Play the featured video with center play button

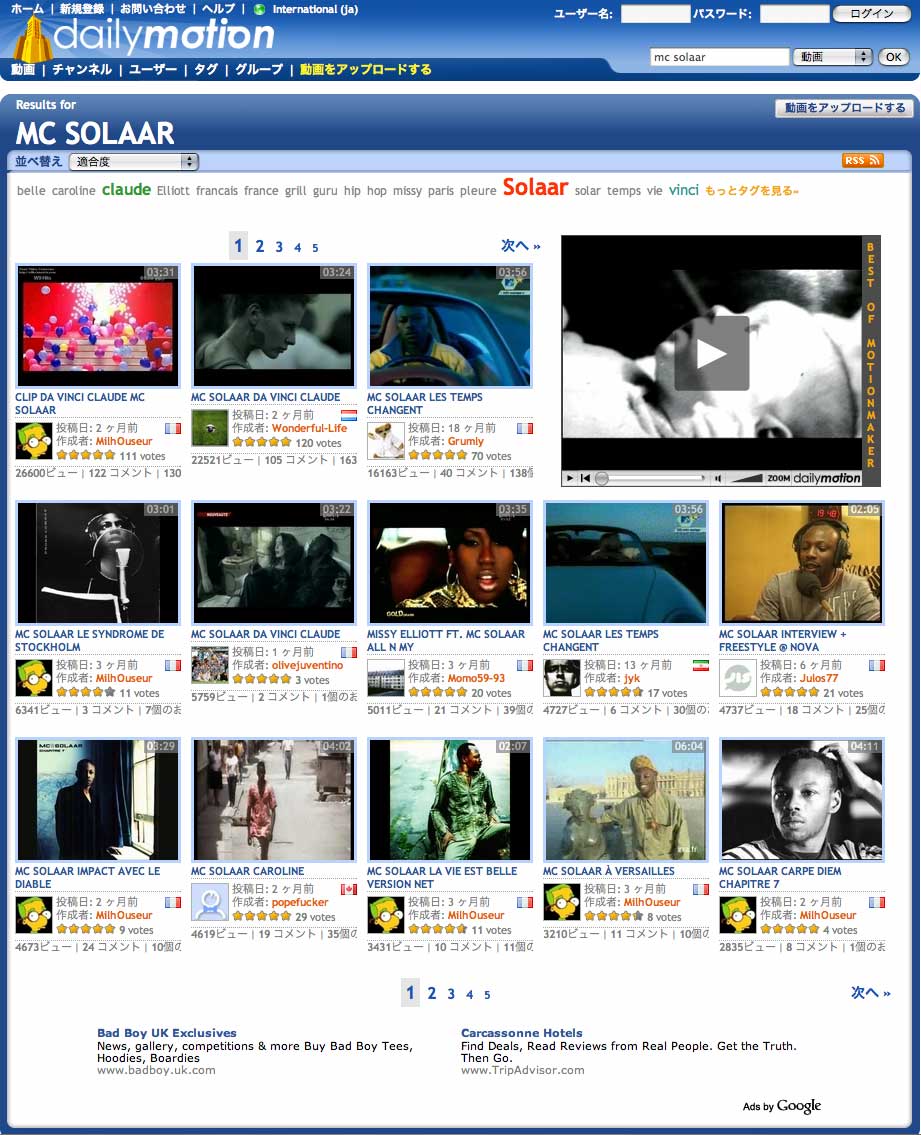711,353
